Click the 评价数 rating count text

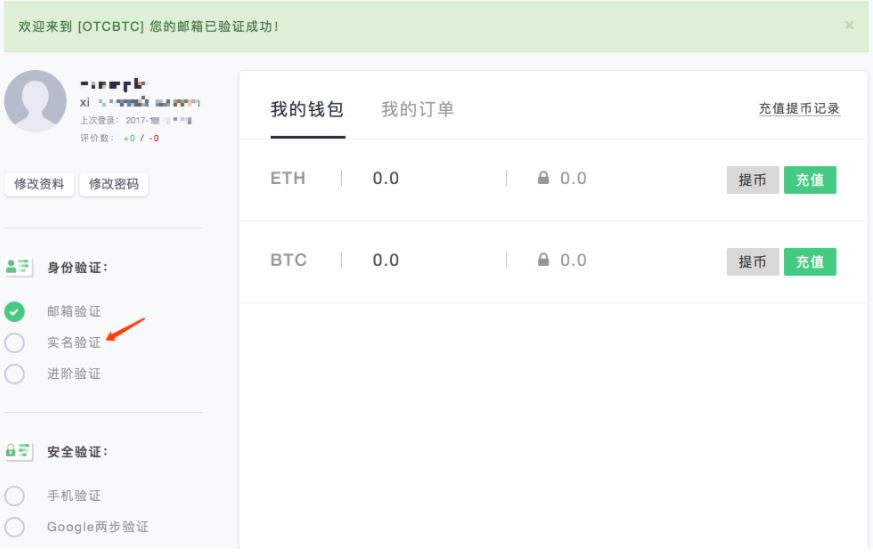tap(120, 138)
